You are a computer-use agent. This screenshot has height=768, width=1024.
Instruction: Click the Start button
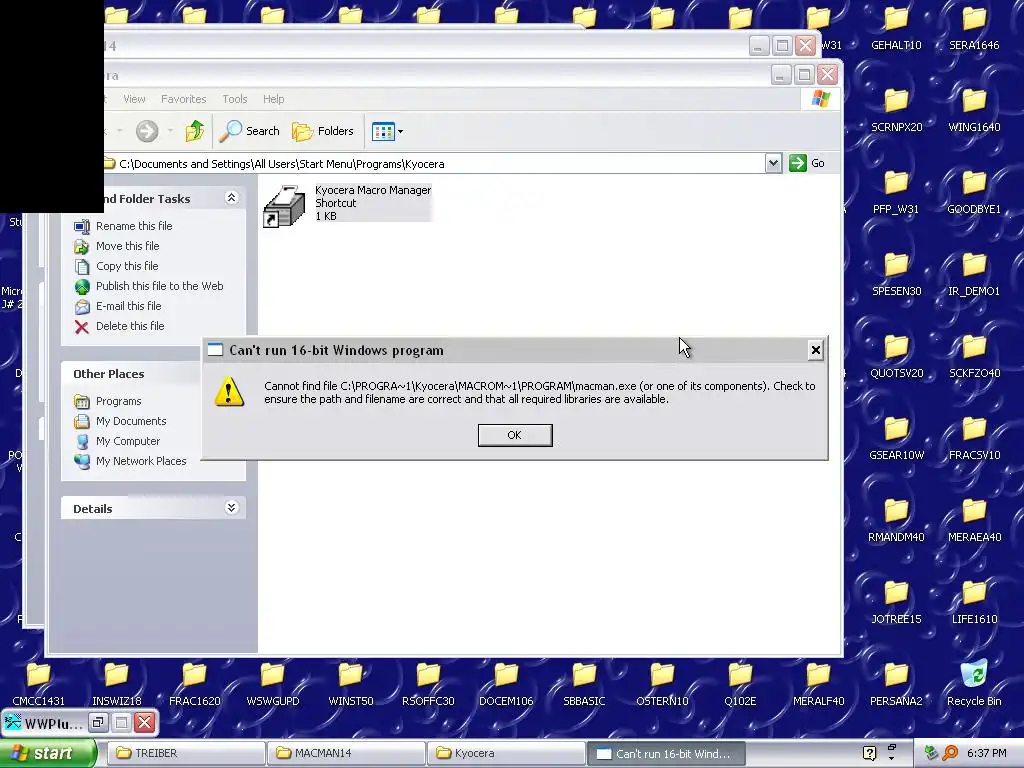48,754
